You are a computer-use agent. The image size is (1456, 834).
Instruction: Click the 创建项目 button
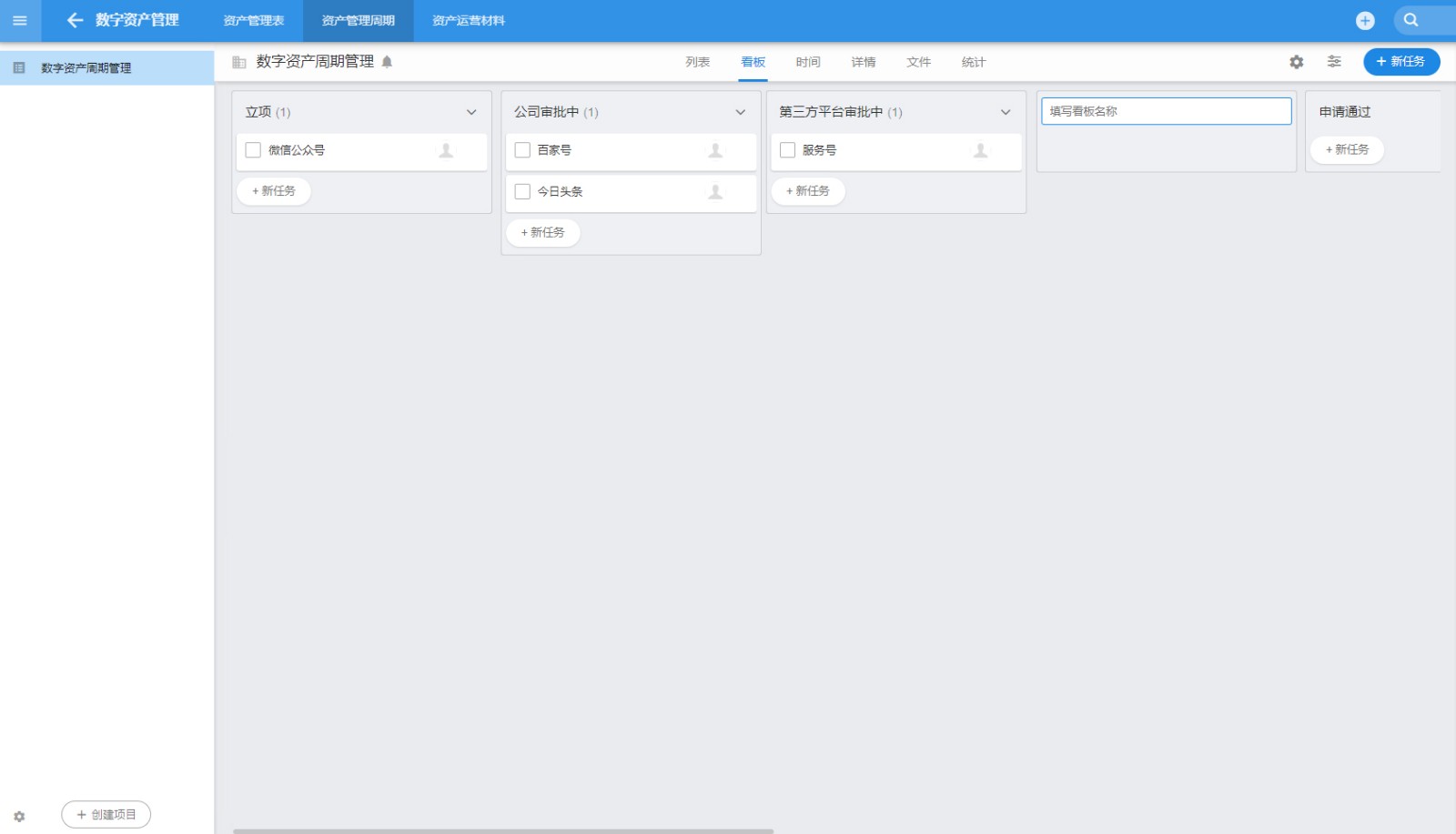[x=106, y=815]
